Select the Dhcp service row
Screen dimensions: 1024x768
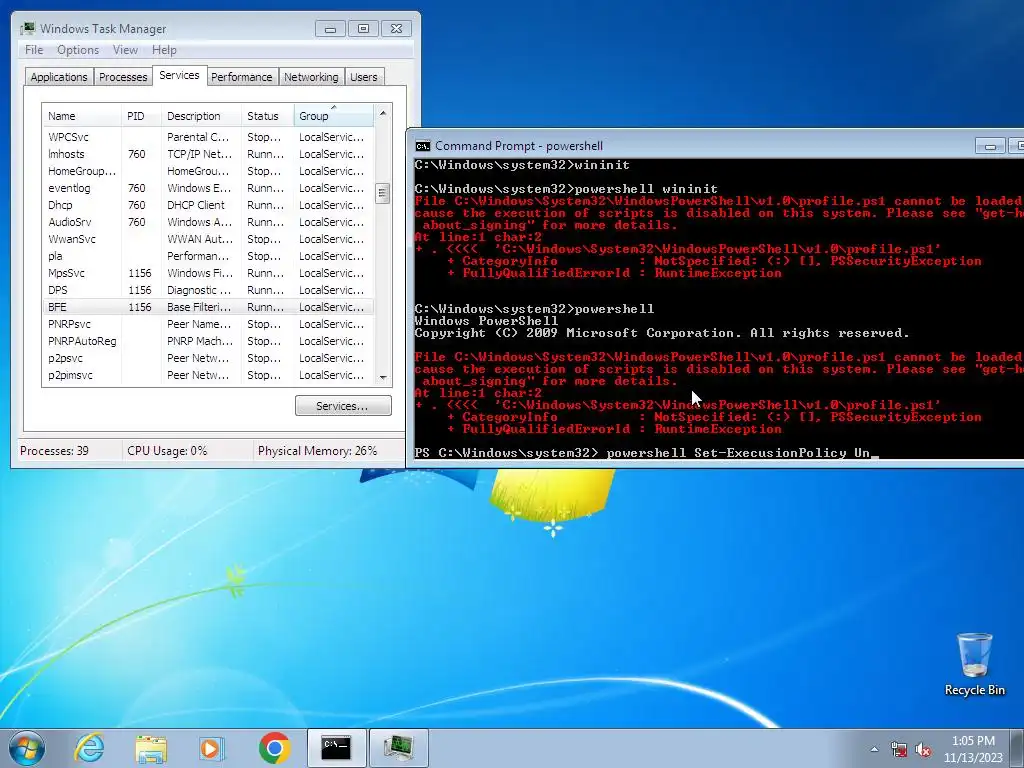tap(208, 205)
